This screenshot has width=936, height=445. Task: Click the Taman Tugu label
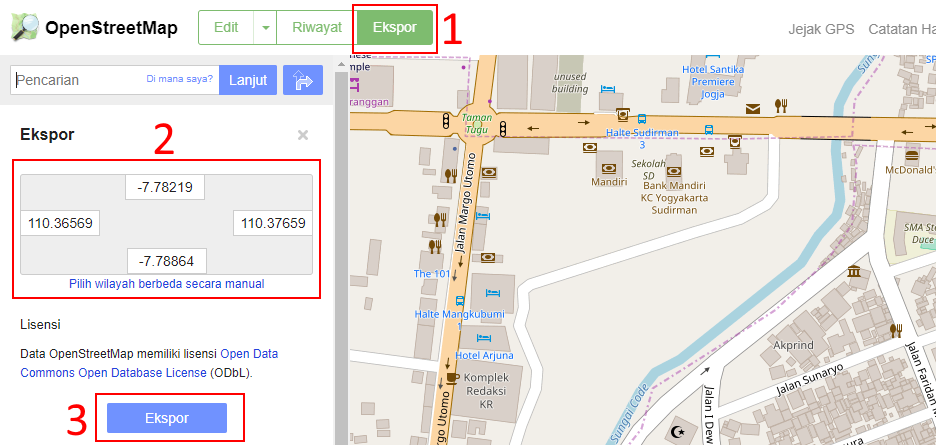(x=476, y=124)
